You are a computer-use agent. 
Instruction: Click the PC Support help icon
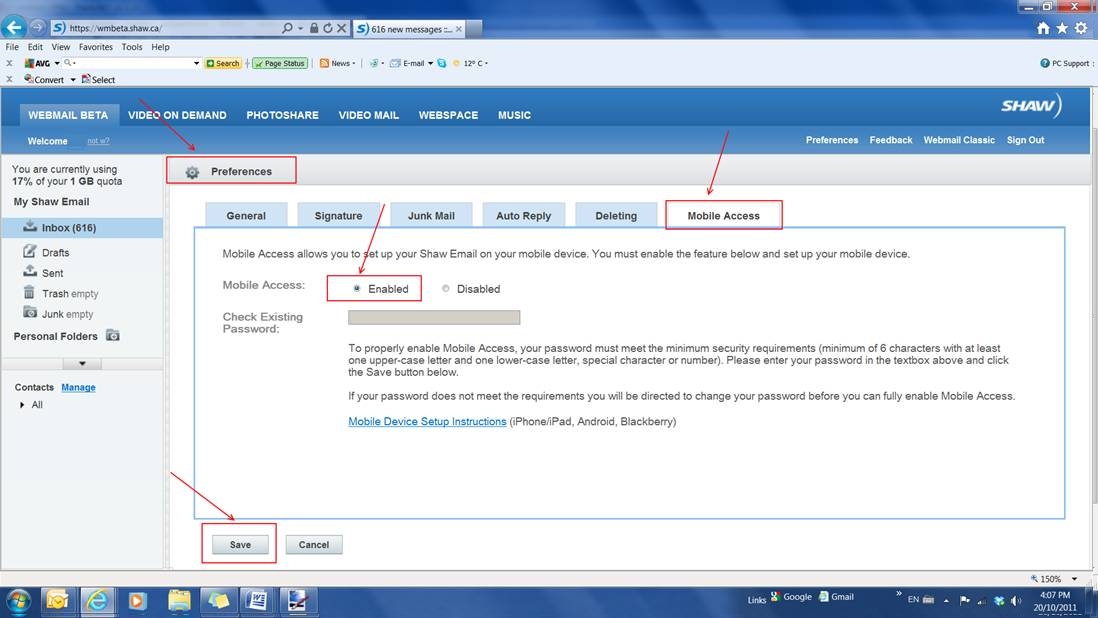click(x=1045, y=63)
